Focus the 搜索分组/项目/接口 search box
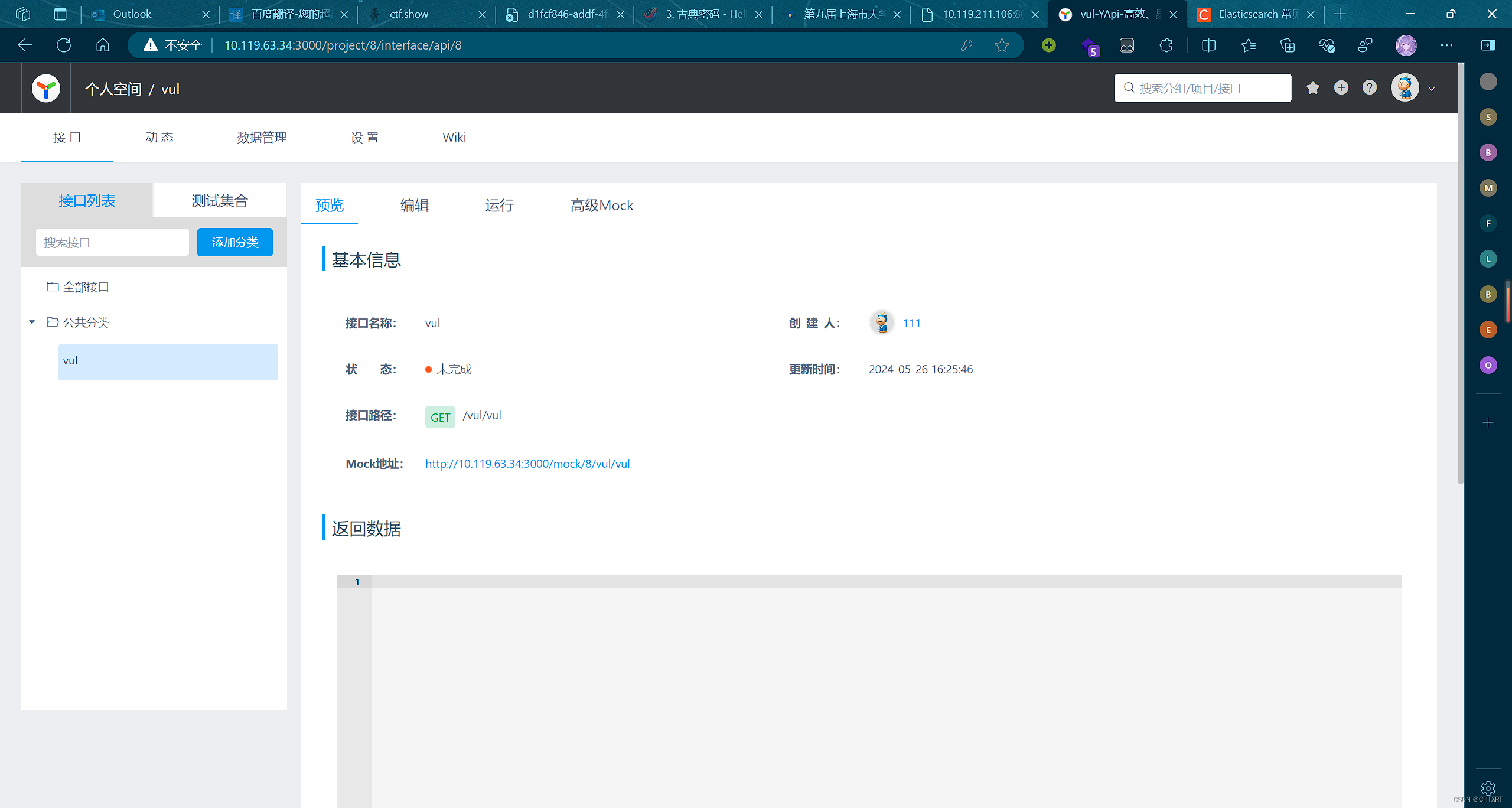Viewport: 1512px width, 808px height. 1203,88
